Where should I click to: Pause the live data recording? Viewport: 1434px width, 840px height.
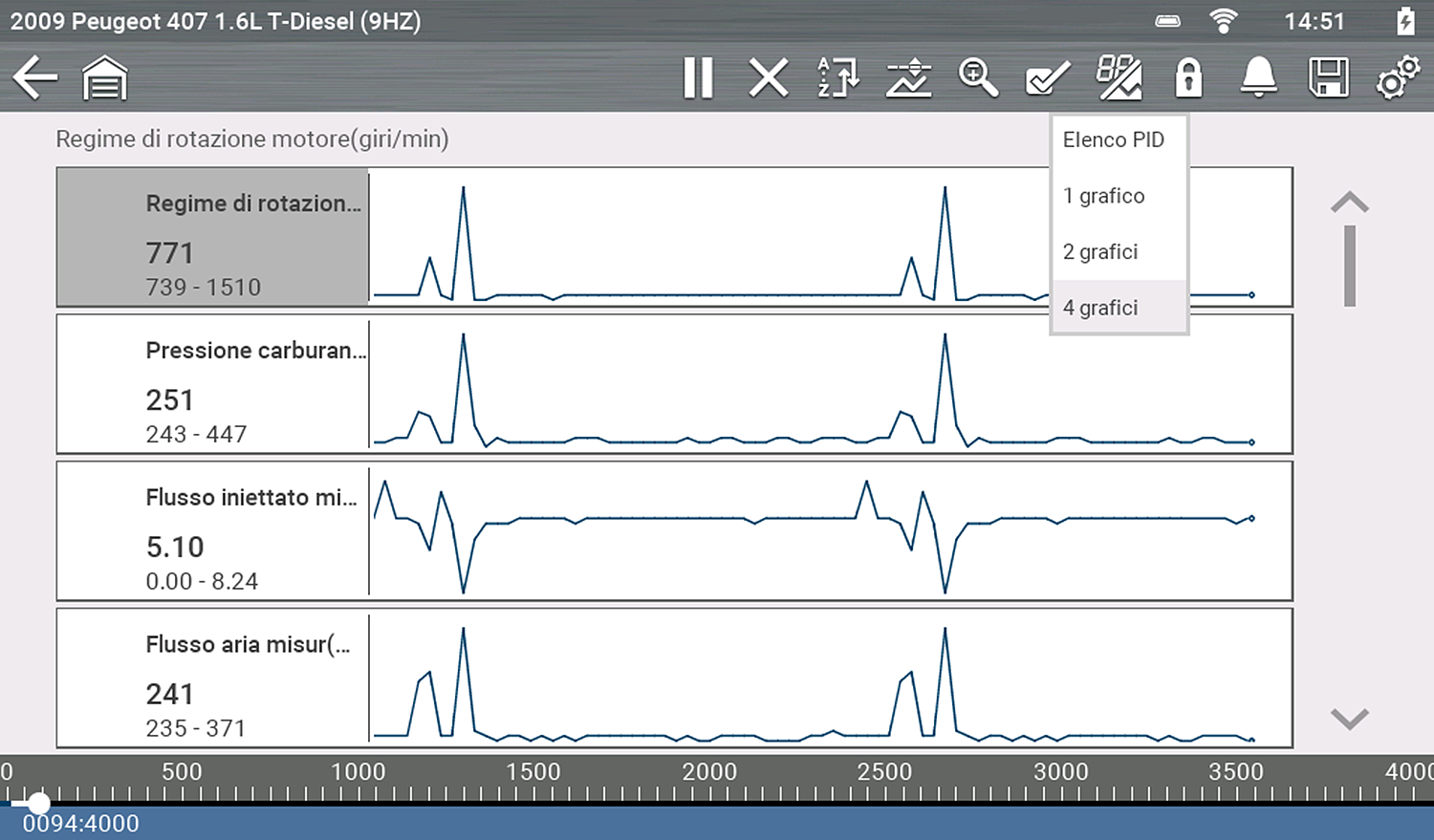(698, 77)
